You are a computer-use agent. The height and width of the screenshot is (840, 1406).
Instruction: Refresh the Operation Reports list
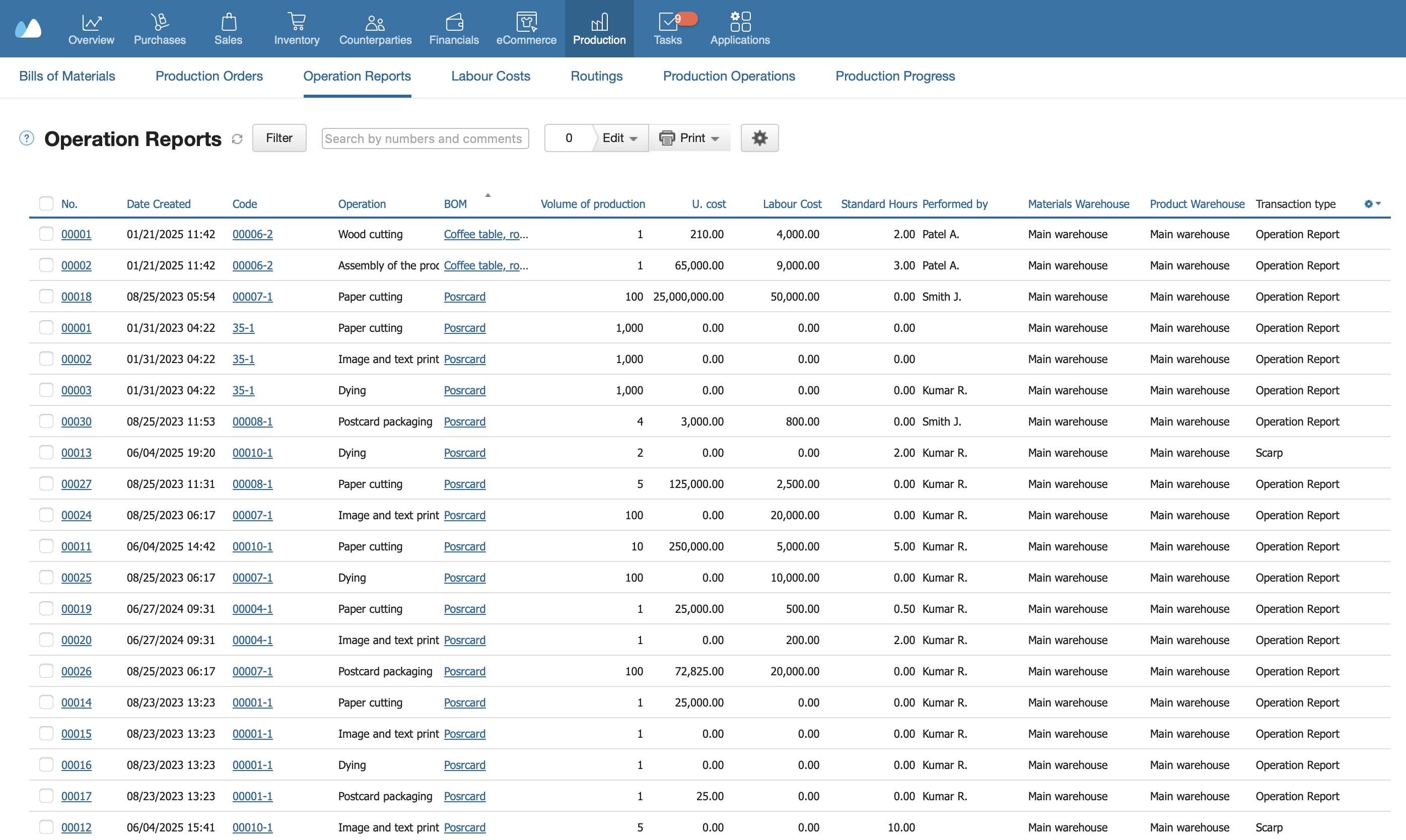237,139
